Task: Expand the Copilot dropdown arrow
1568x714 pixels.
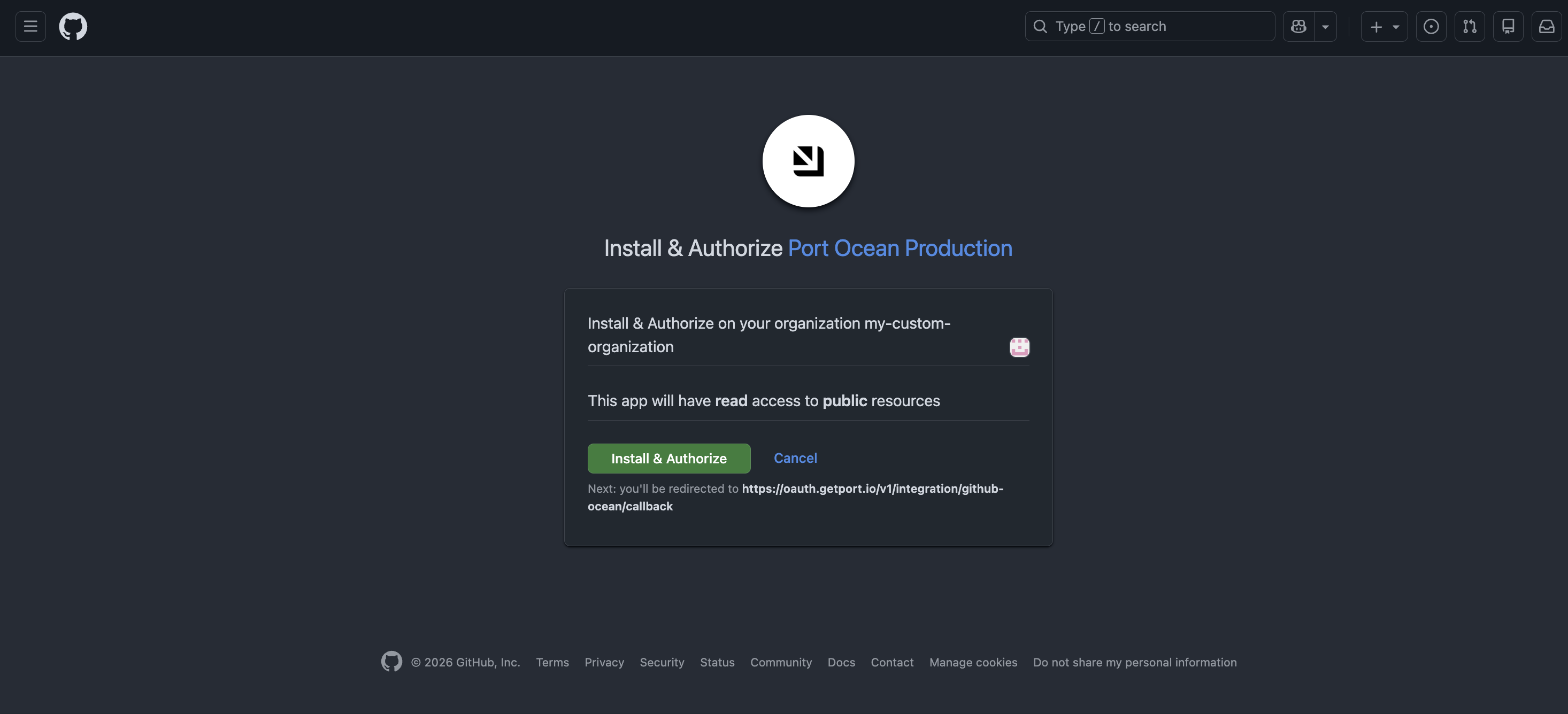Action: [x=1325, y=27]
